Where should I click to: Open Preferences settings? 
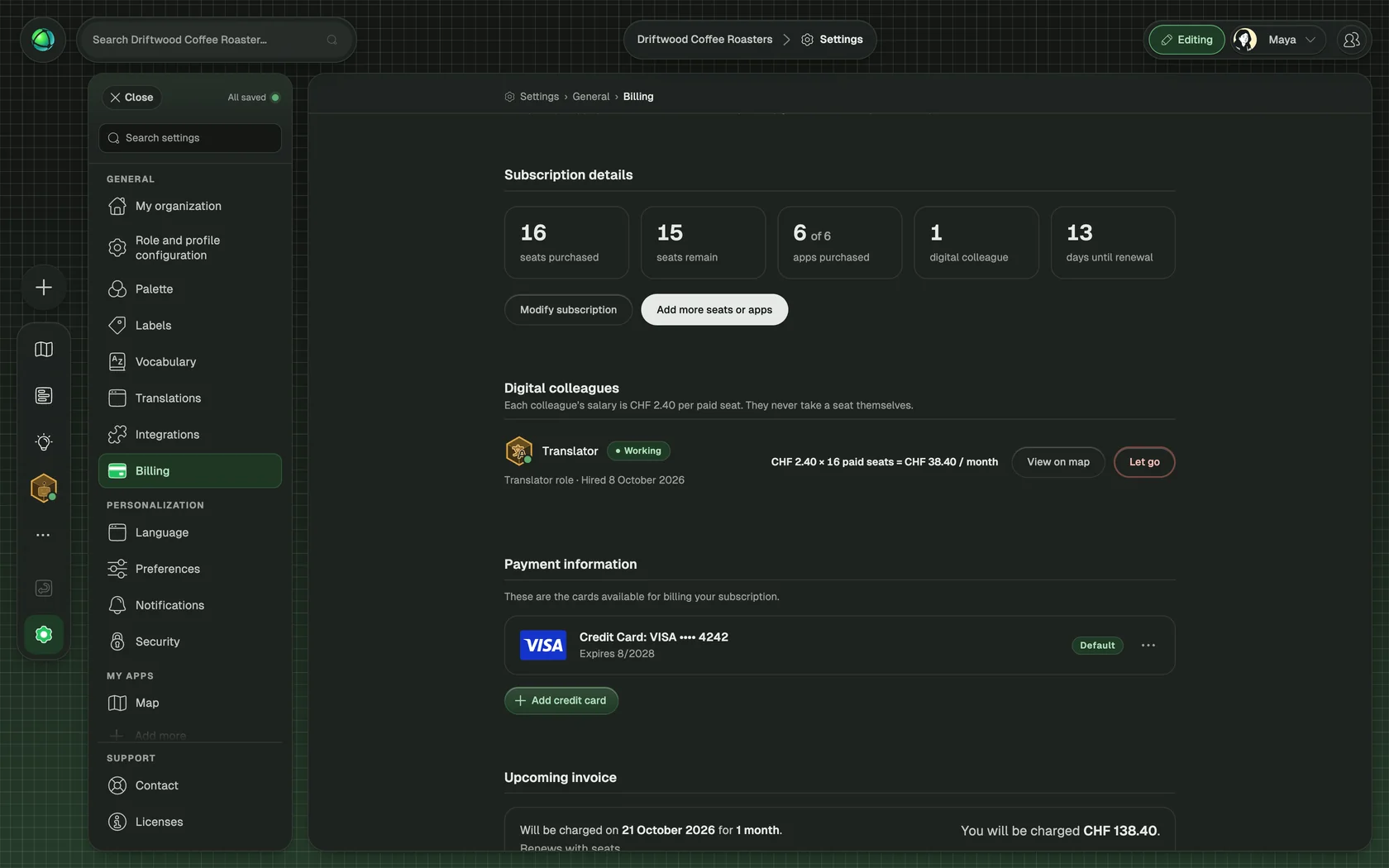point(190,569)
